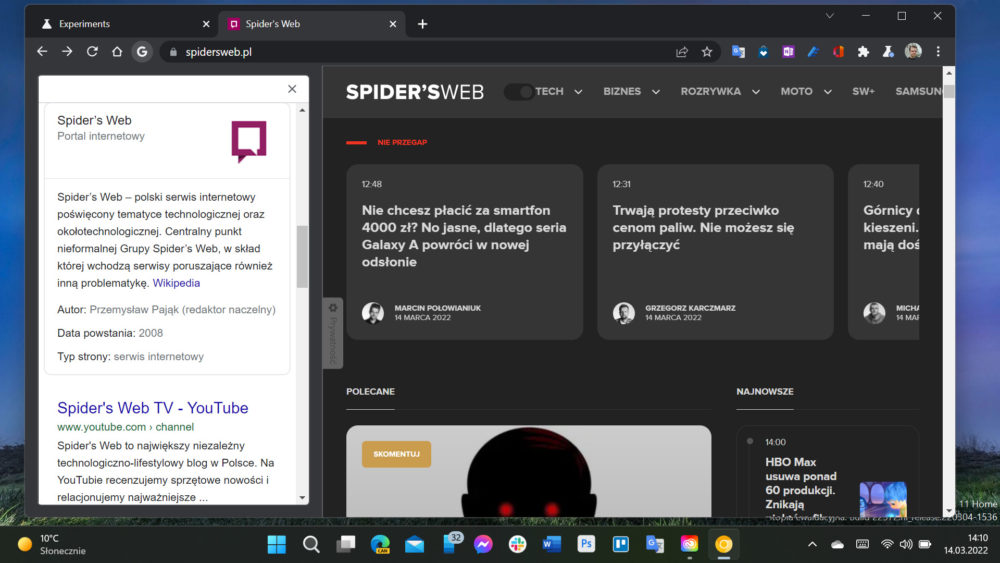
Task: Click the Spider's Web logo in knowledge panel
Action: pyautogui.click(x=249, y=142)
